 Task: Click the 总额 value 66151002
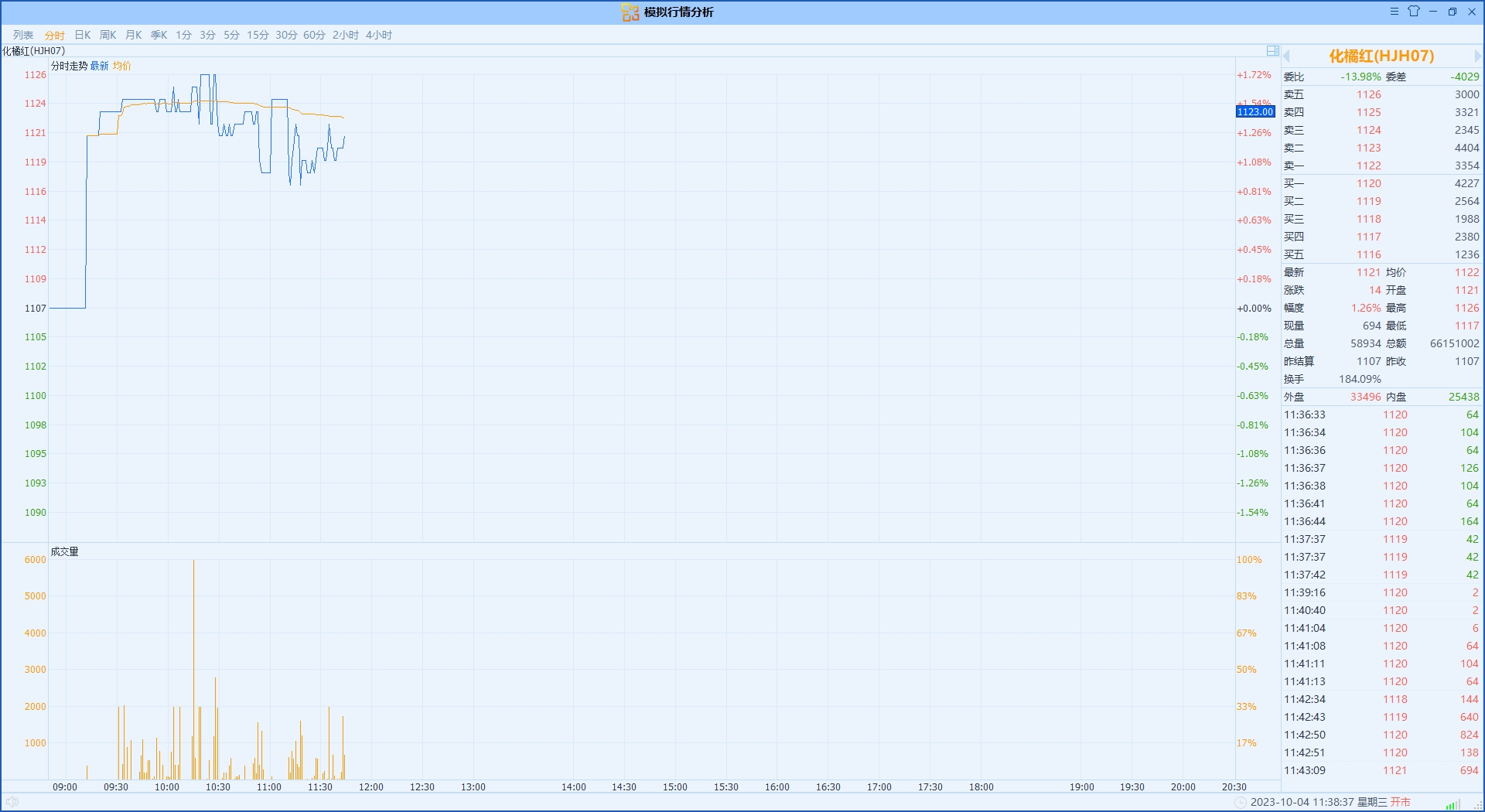[1454, 343]
